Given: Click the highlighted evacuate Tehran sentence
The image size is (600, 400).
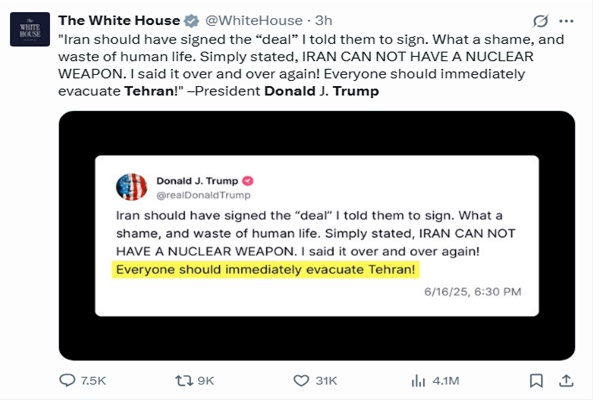Looking at the screenshot, I should point(264,270).
